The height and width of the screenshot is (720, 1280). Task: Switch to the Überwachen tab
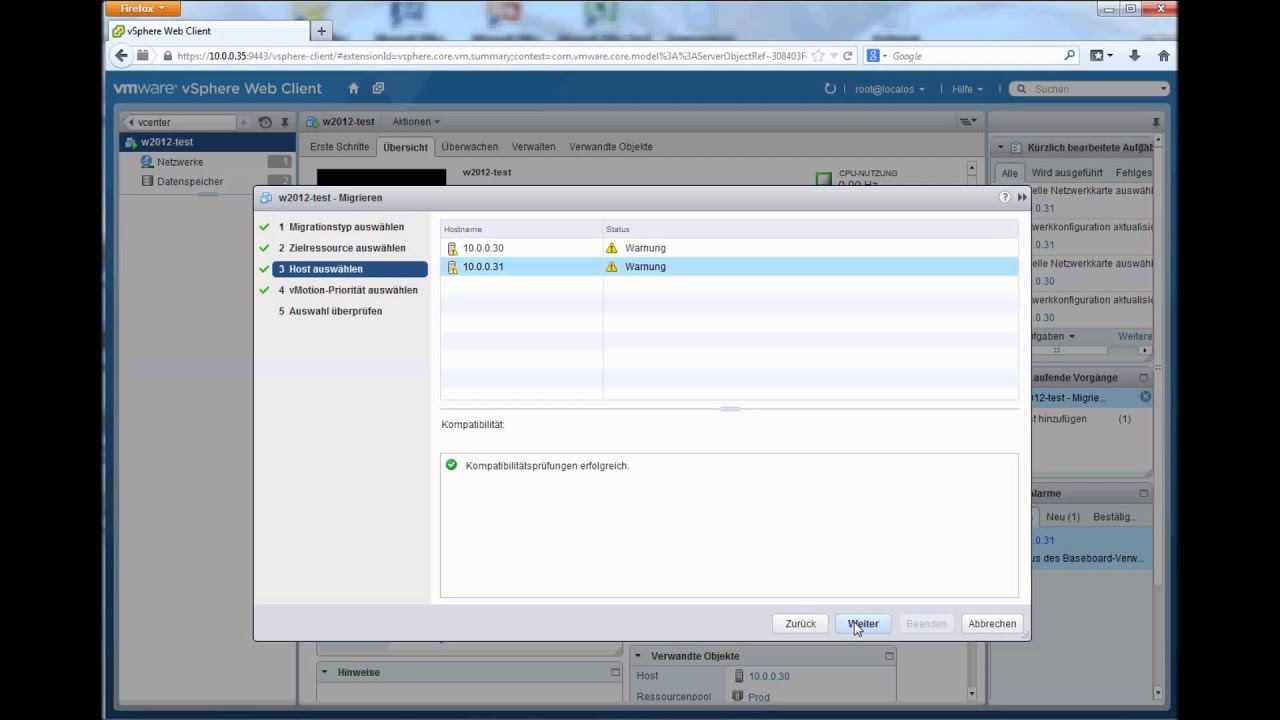469,147
